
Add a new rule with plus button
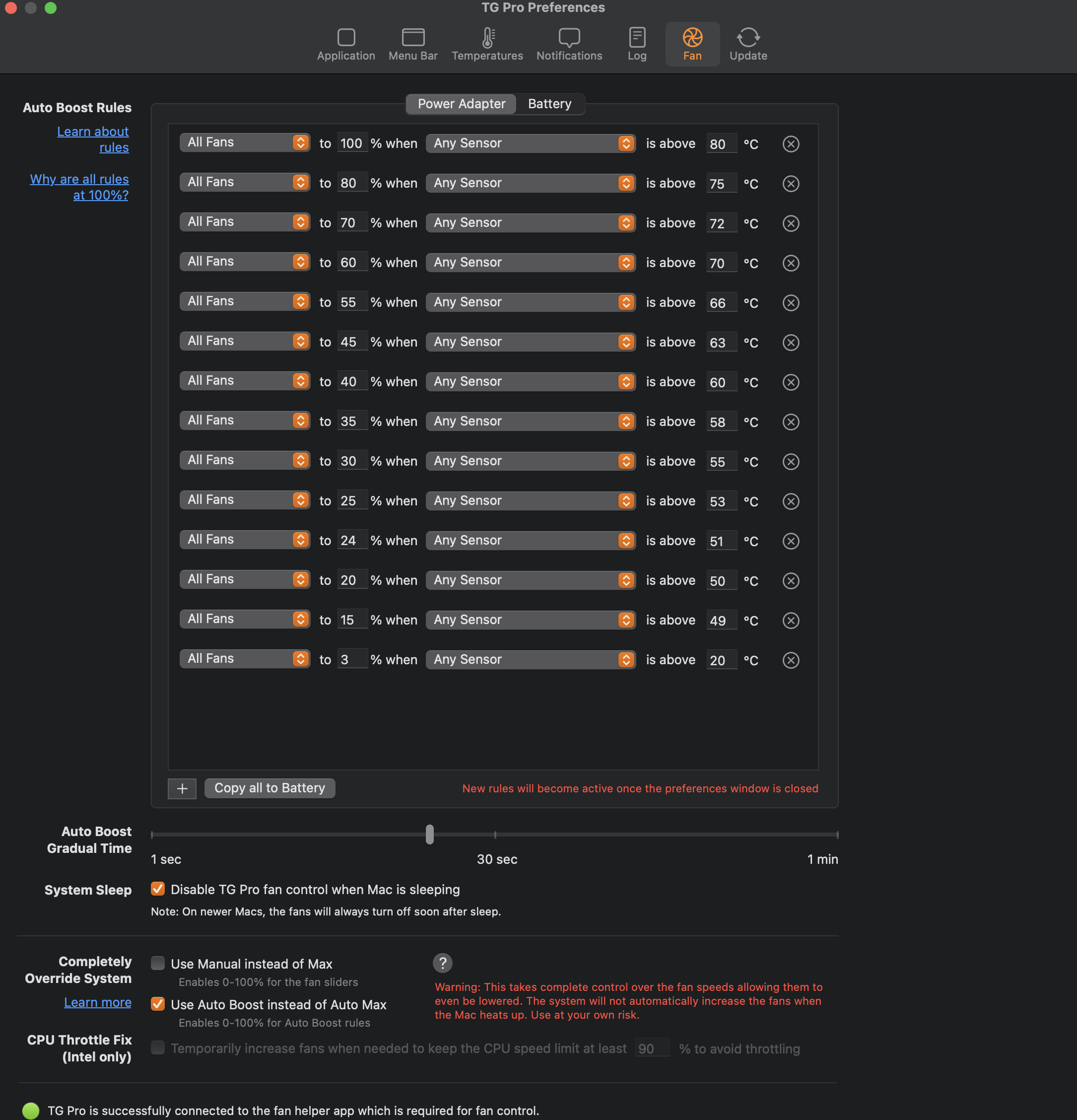[x=182, y=788]
